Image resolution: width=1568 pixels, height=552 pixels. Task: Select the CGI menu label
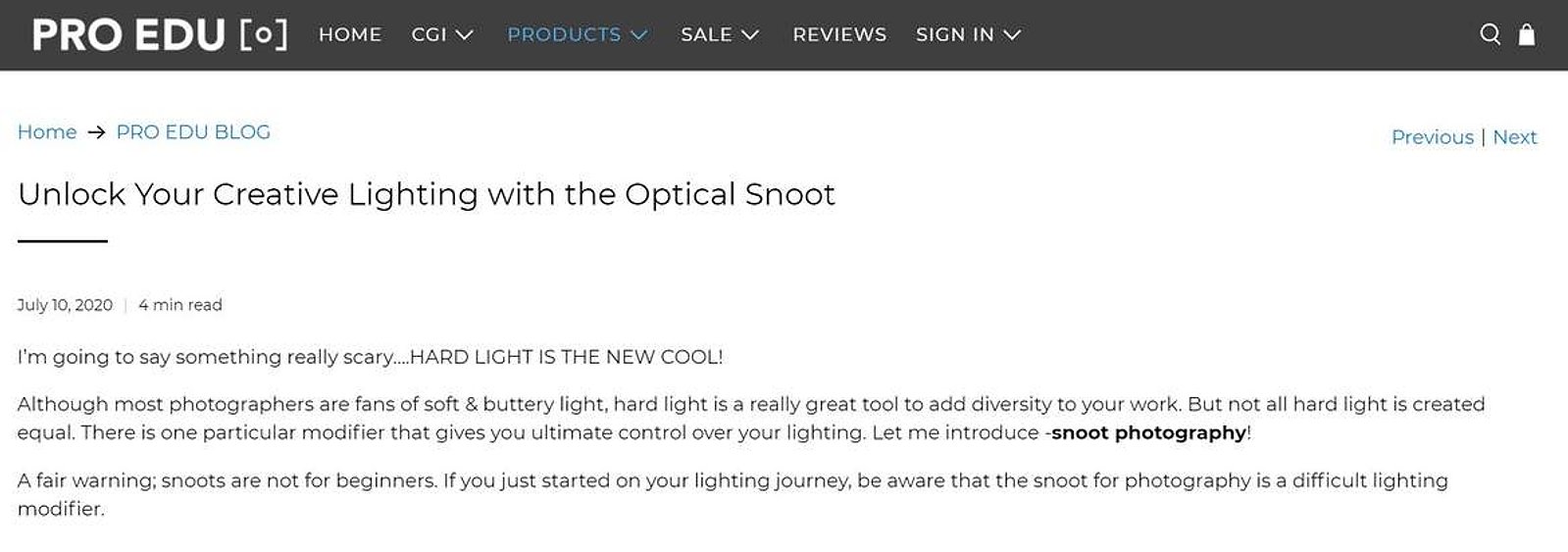pyautogui.click(x=430, y=34)
